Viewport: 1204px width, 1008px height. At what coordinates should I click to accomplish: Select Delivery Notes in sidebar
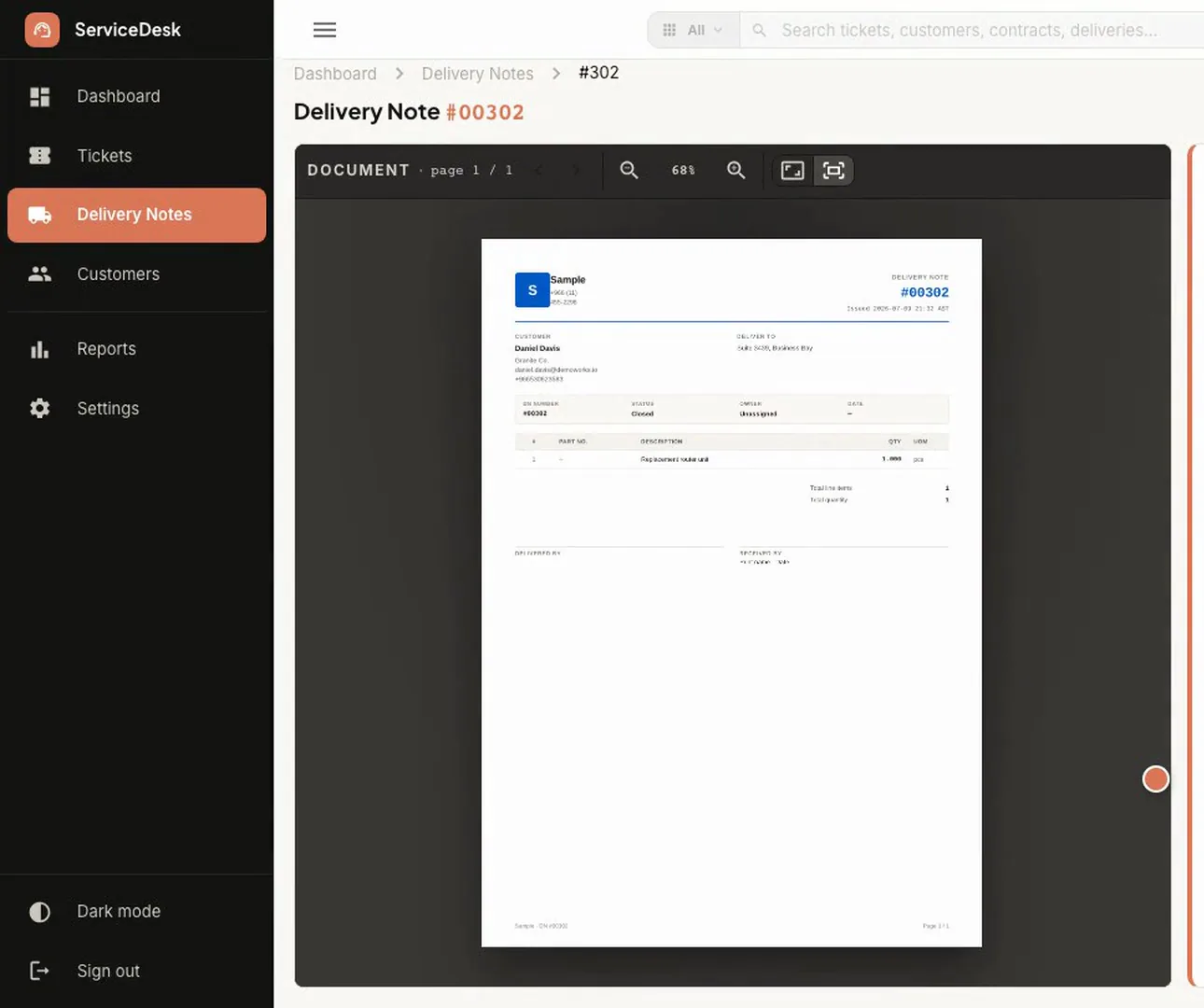point(136,215)
